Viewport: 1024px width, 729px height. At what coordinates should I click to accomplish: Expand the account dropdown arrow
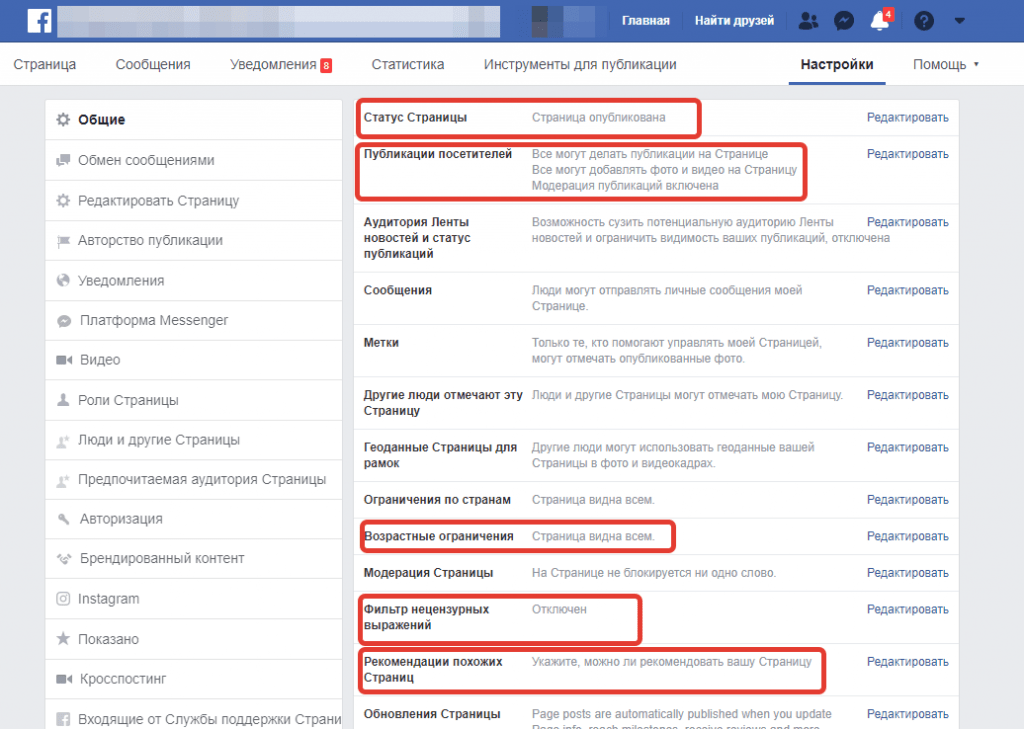[x=960, y=21]
